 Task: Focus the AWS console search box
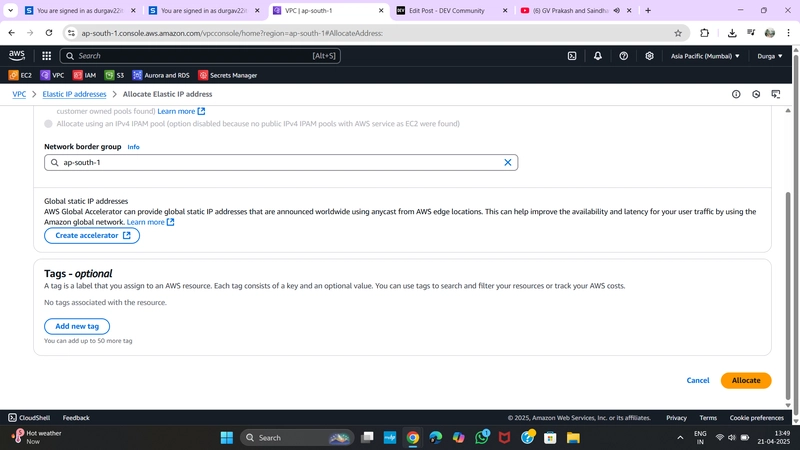click(200, 56)
